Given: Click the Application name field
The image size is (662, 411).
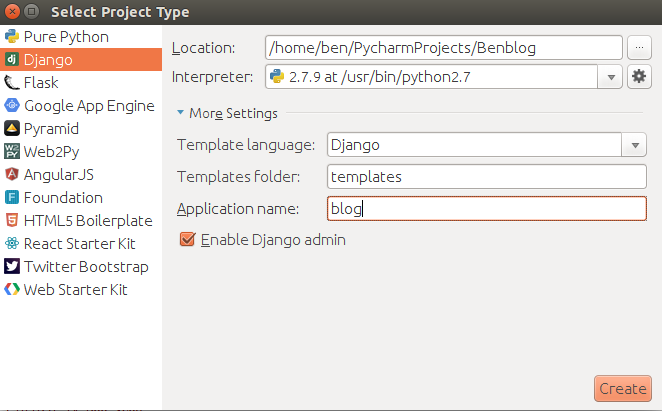Looking at the screenshot, I should pyautogui.click(x=487, y=209).
